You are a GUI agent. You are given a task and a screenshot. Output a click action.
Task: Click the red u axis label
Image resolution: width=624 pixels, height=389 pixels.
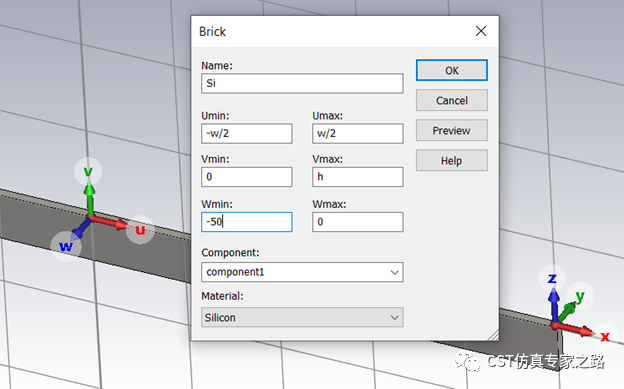(140, 230)
